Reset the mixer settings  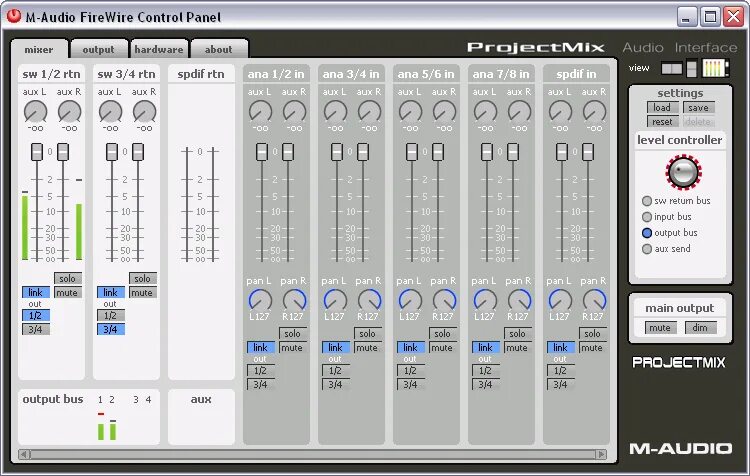[x=662, y=122]
